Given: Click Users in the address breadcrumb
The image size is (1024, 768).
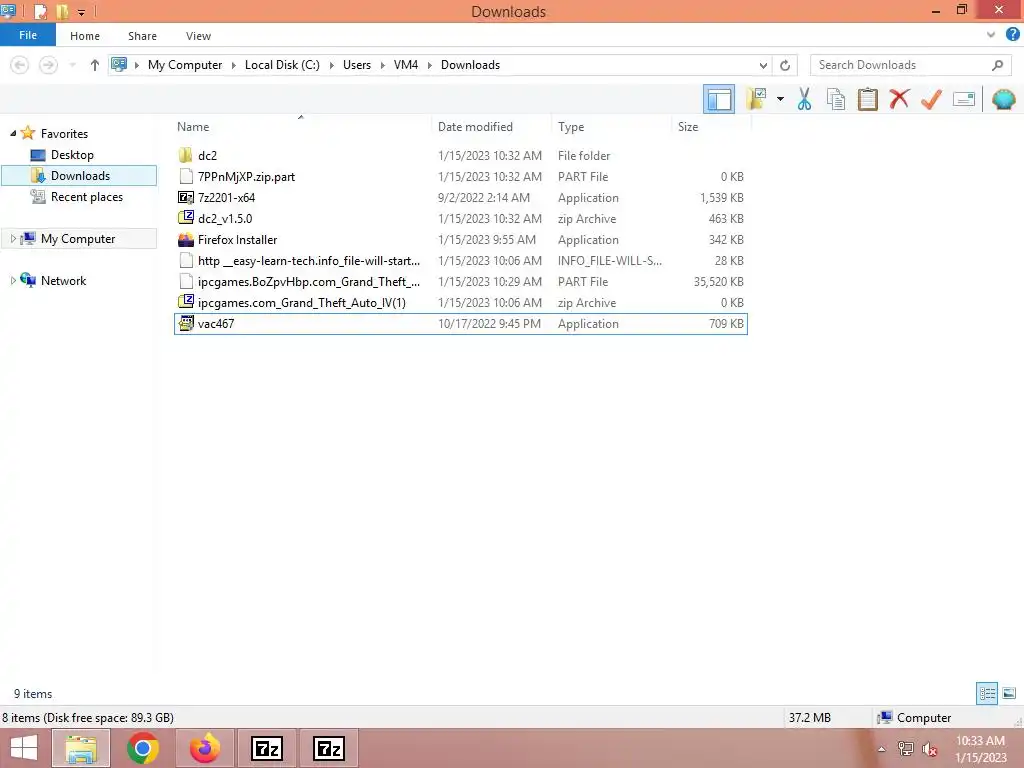Looking at the screenshot, I should pos(357,65).
